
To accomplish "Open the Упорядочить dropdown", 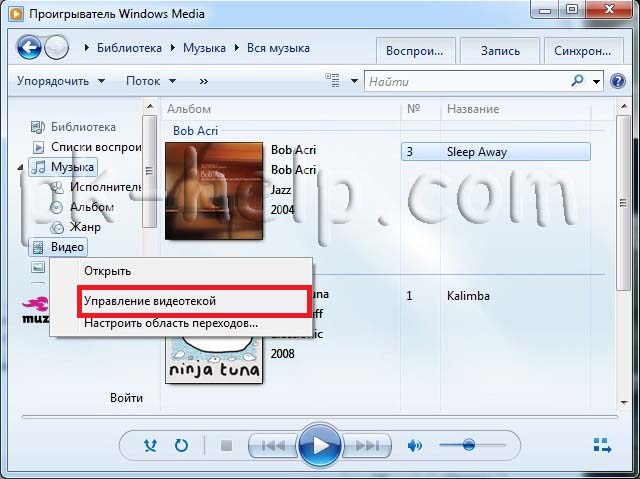I will pos(61,81).
